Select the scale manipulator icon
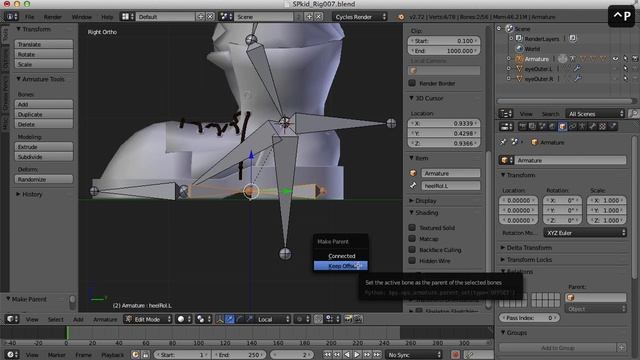The height and width of the screenshot is (360, 640). (x=249, y=319)
